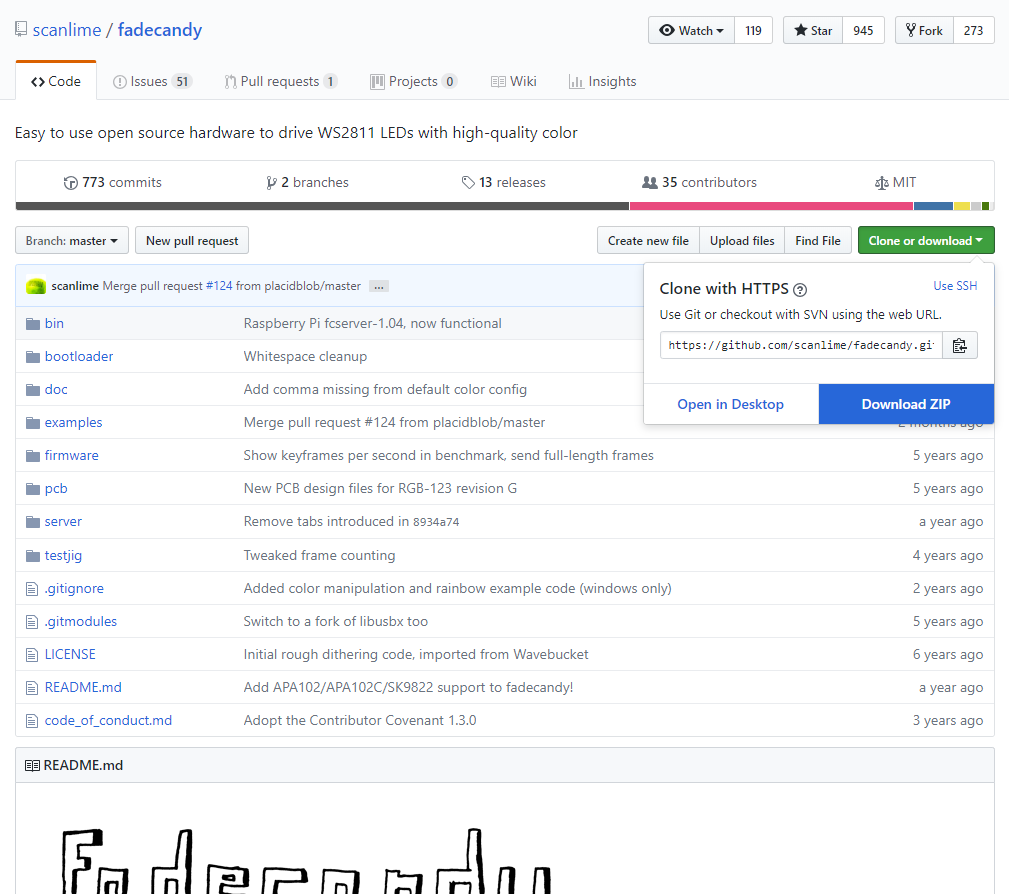Image resolution: width=1009 pixels, height=894 pixels.
Task: Click the scanlime avatar in commit bar
Action: (35, 286)
